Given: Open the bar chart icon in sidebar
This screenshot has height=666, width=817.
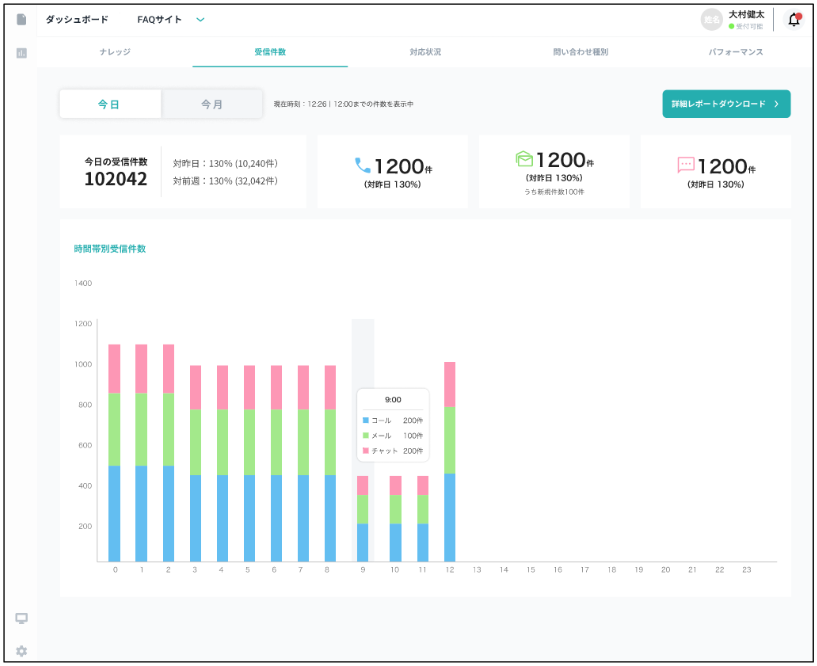Looking at the screenshot, I should (21, 52).
